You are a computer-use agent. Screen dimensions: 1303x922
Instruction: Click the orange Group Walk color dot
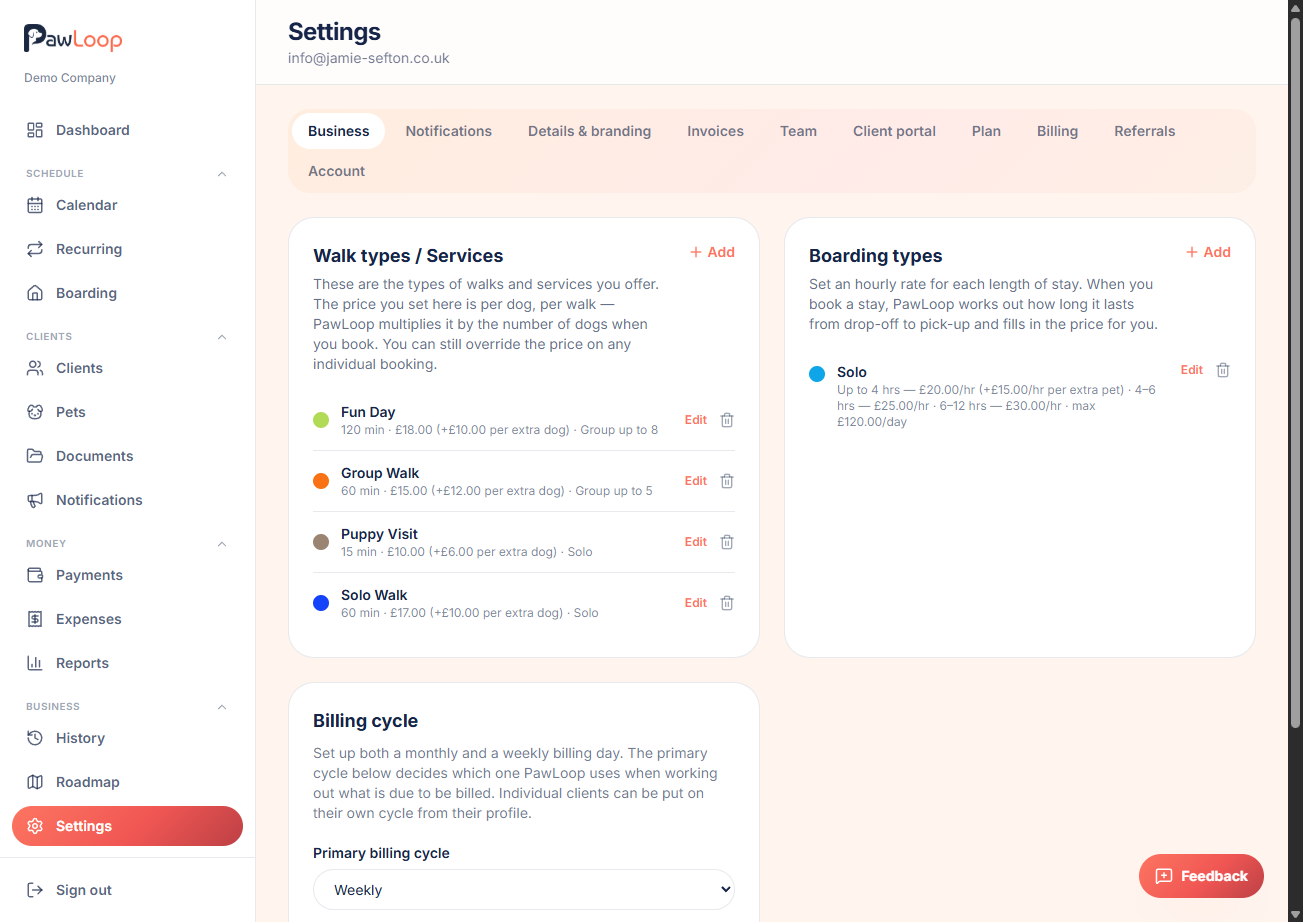pyautogui.click(x=321, y=481)
